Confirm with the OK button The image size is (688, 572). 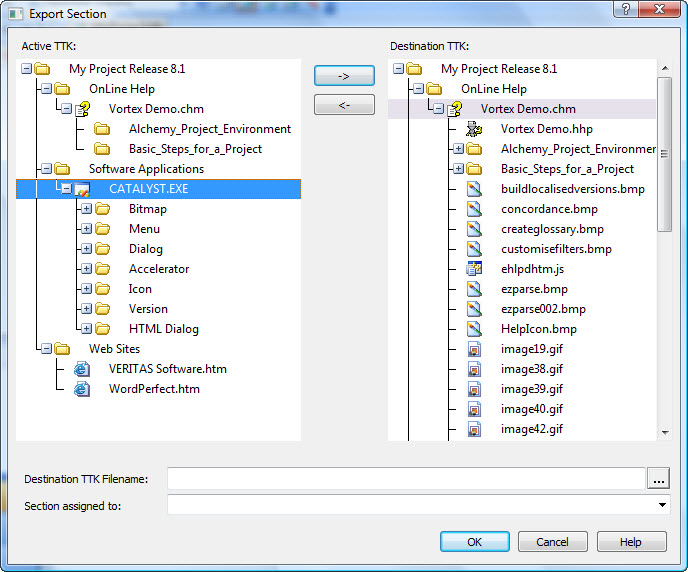[x=474, y=542]
